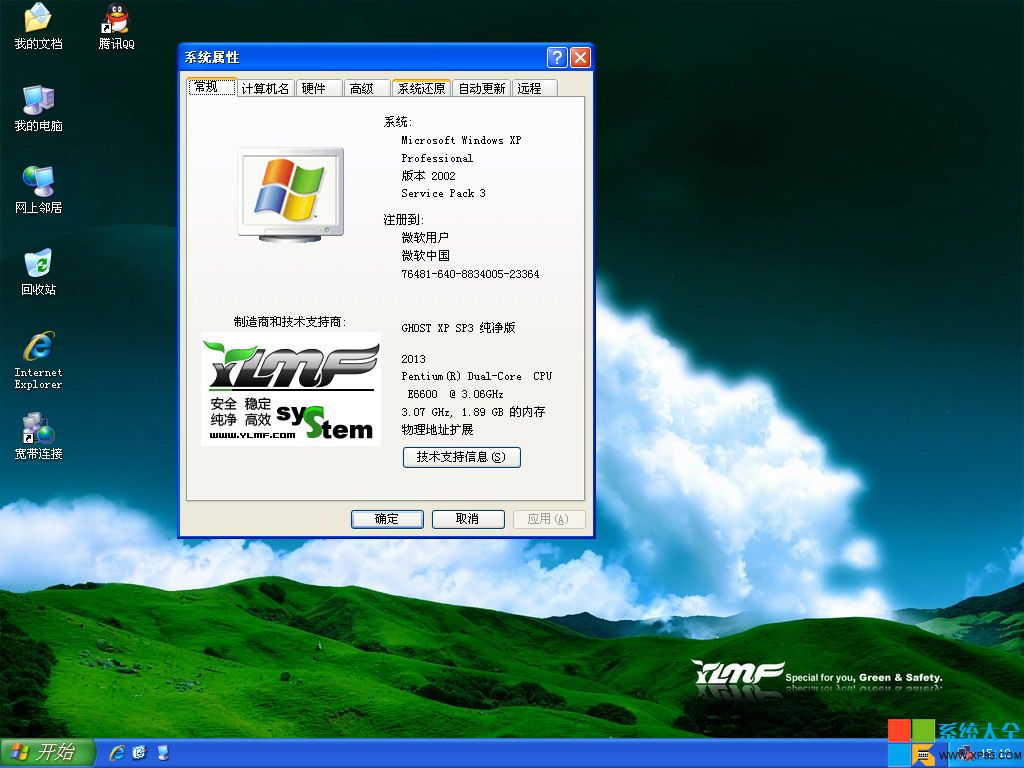The width and height of the screenshot is (1024, 768).
Task: Select the 宽带连接 desktop shortcut
Action: (38, 436)
